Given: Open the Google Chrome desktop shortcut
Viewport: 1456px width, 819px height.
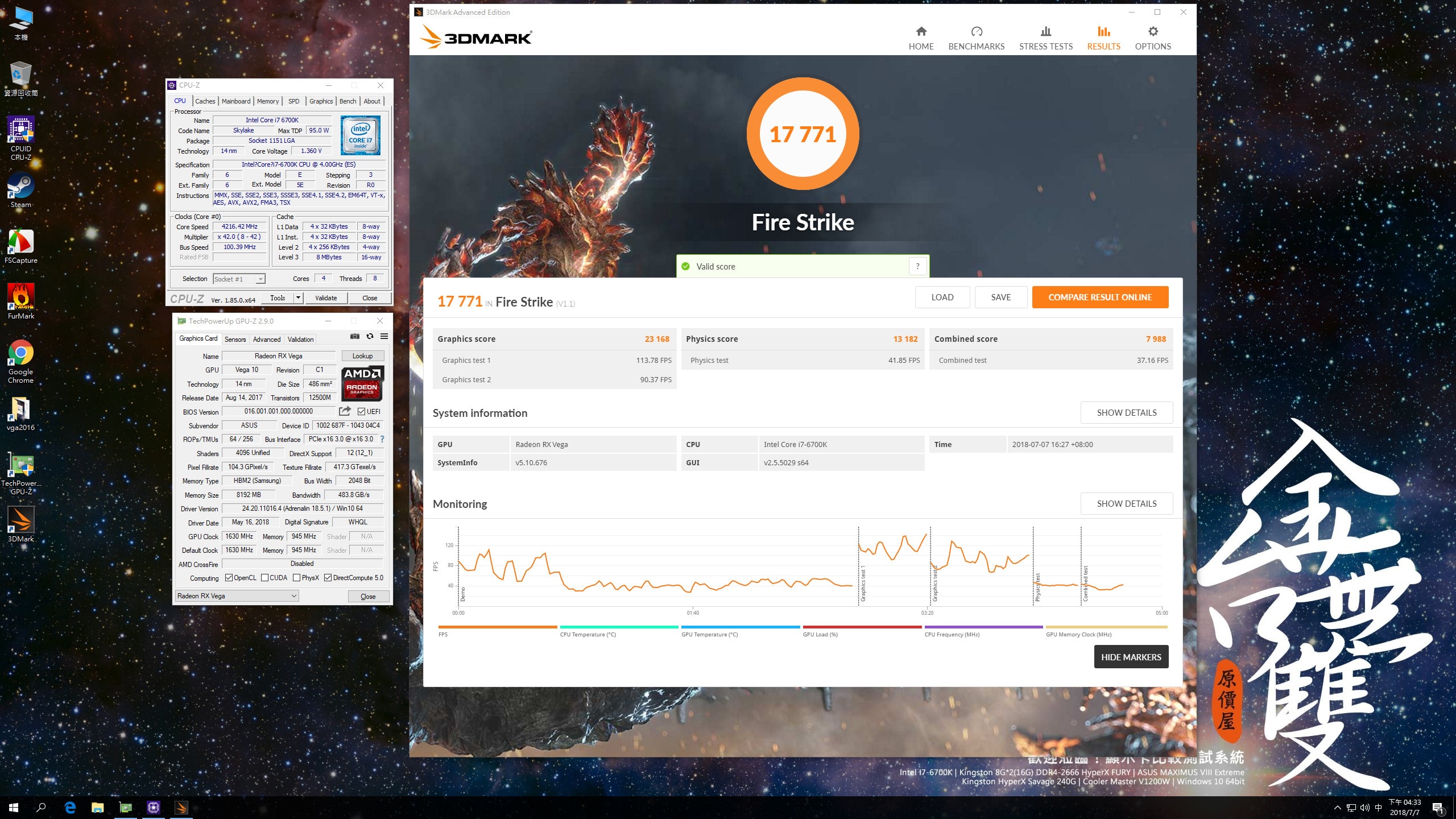Looking at the screenshot, I should pos(21,361).
